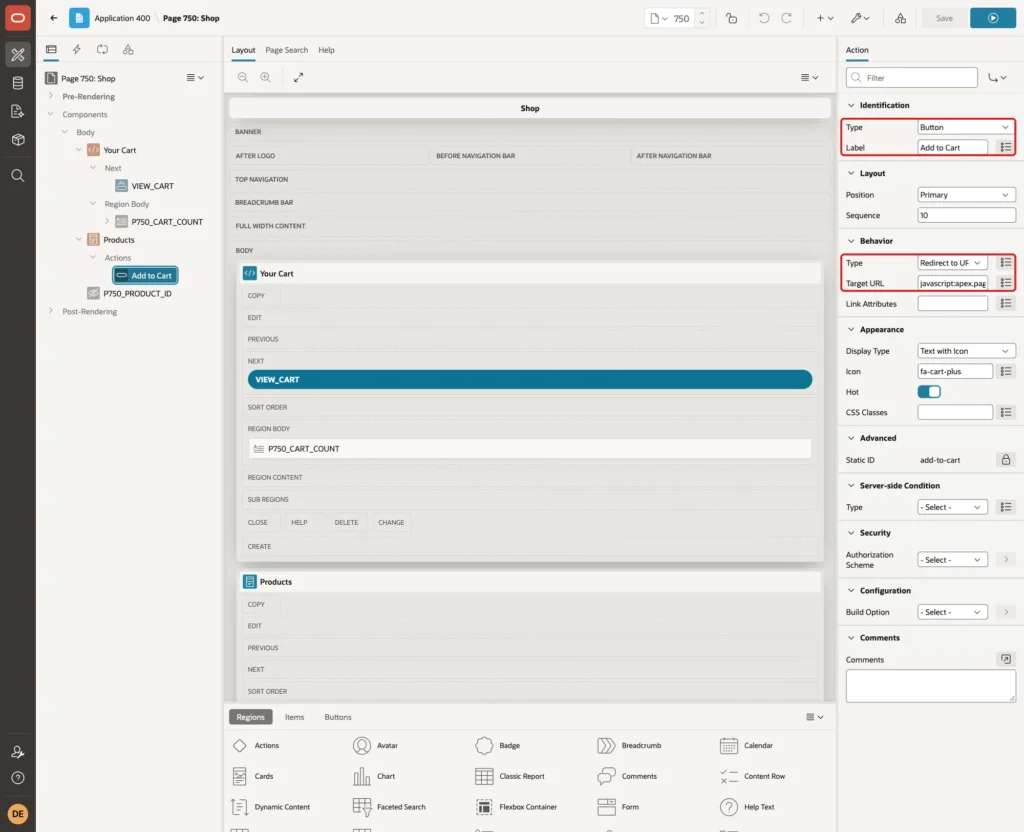Image resolution: width=1024 pixels, height=832 pixels.
Task: Open Server-side Condition Type select
Action: coord(952,507)
